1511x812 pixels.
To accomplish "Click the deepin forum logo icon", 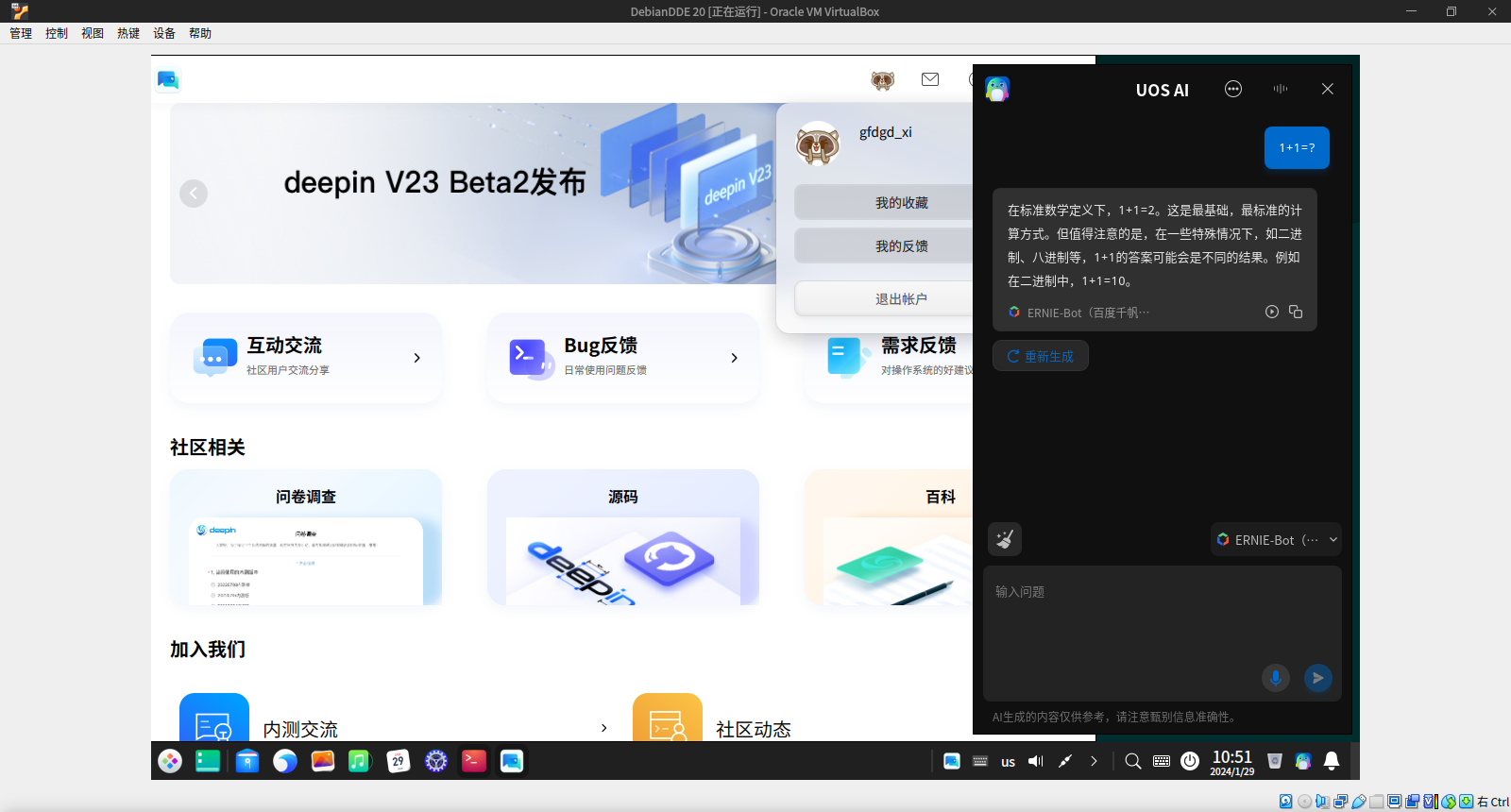I will [x=168, y=80].
